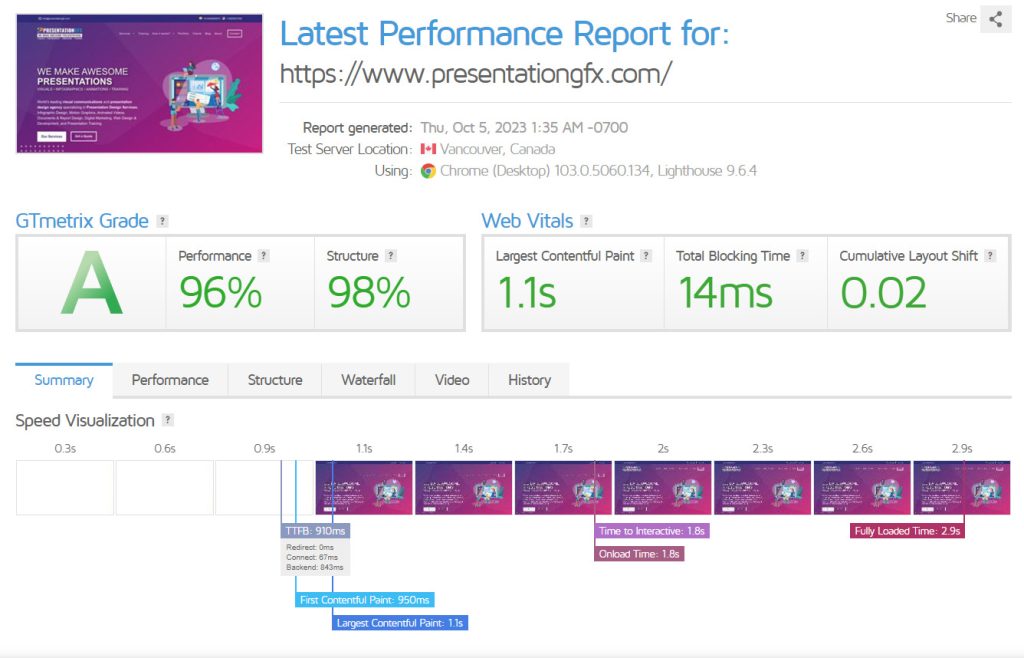Click help icon beside Speed Visualization

click(168, 421)
